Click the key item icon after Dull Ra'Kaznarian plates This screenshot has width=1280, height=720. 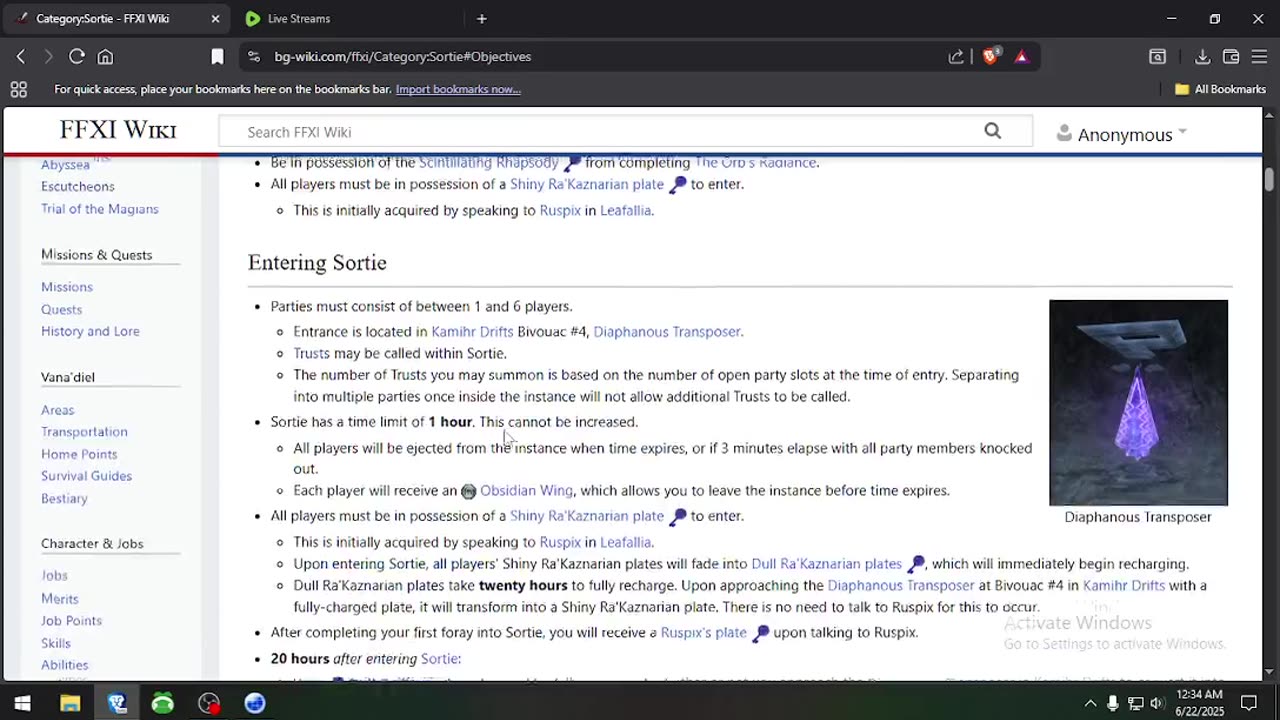click(x=916, y=564)
